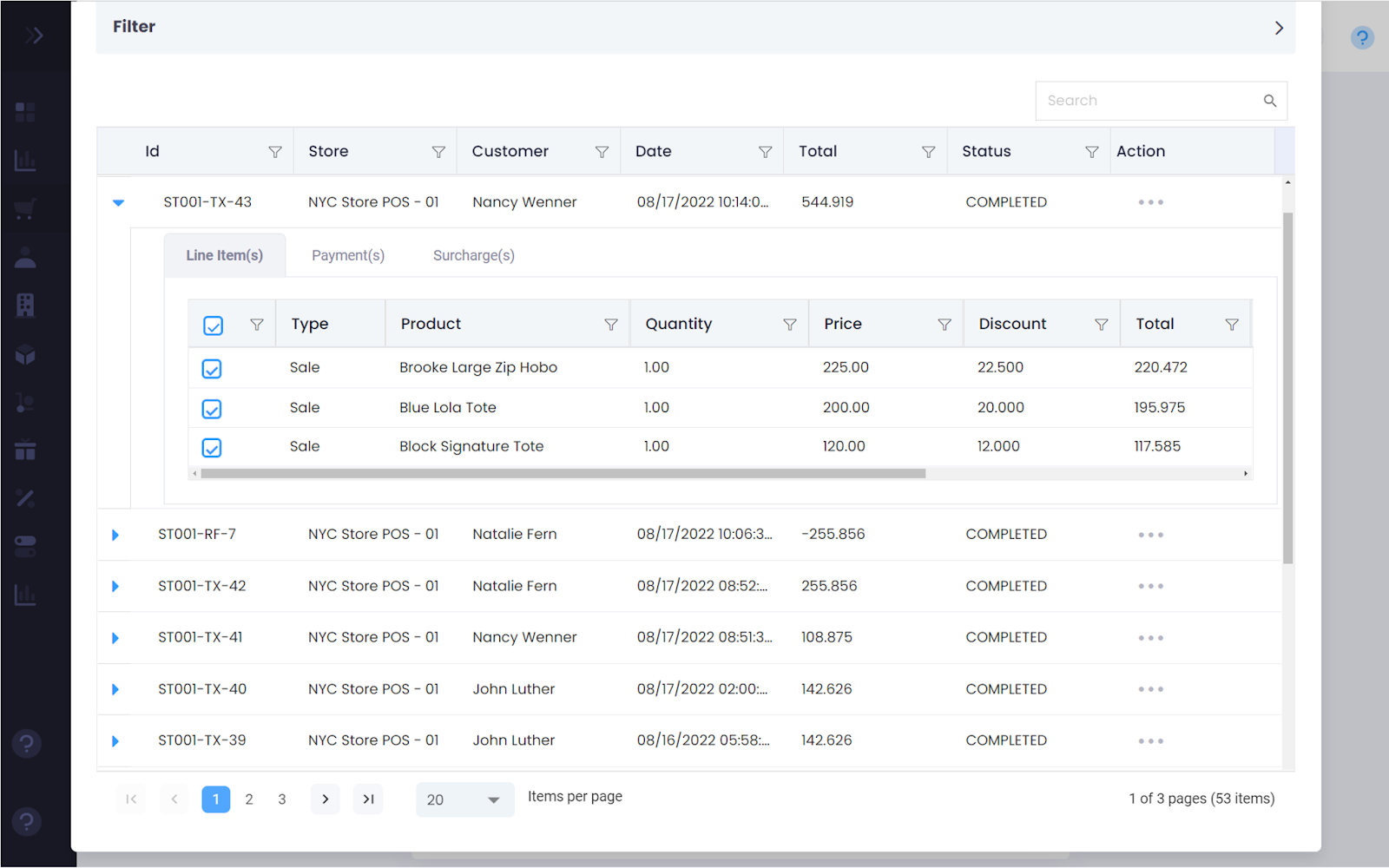This screenshot has height=868, width=1389.
Task: Expand the ST001-TX-42 transaction row
Action: click(x=115, y=587)
